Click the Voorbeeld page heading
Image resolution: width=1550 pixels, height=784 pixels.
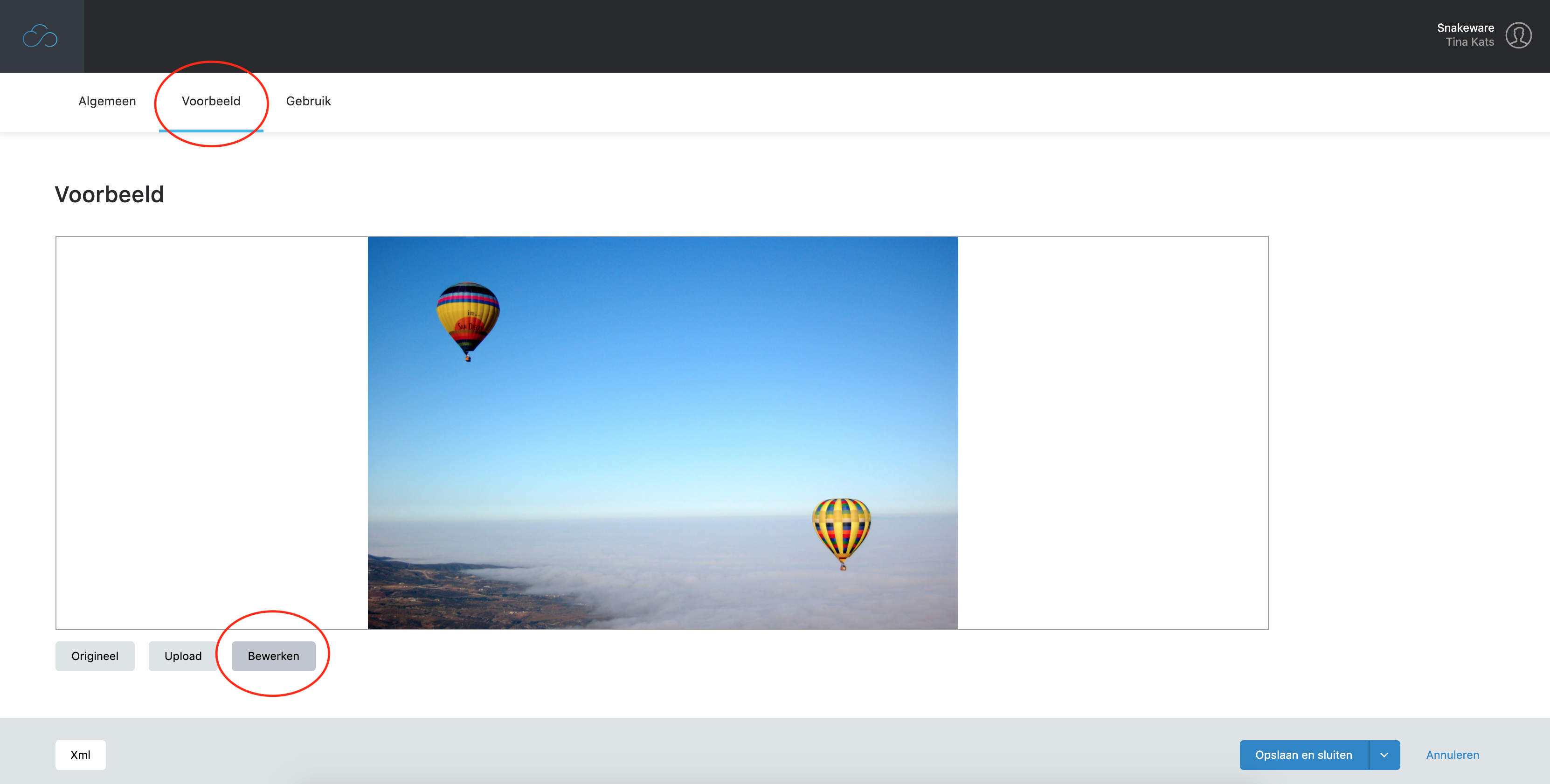[x=110, y=194]
